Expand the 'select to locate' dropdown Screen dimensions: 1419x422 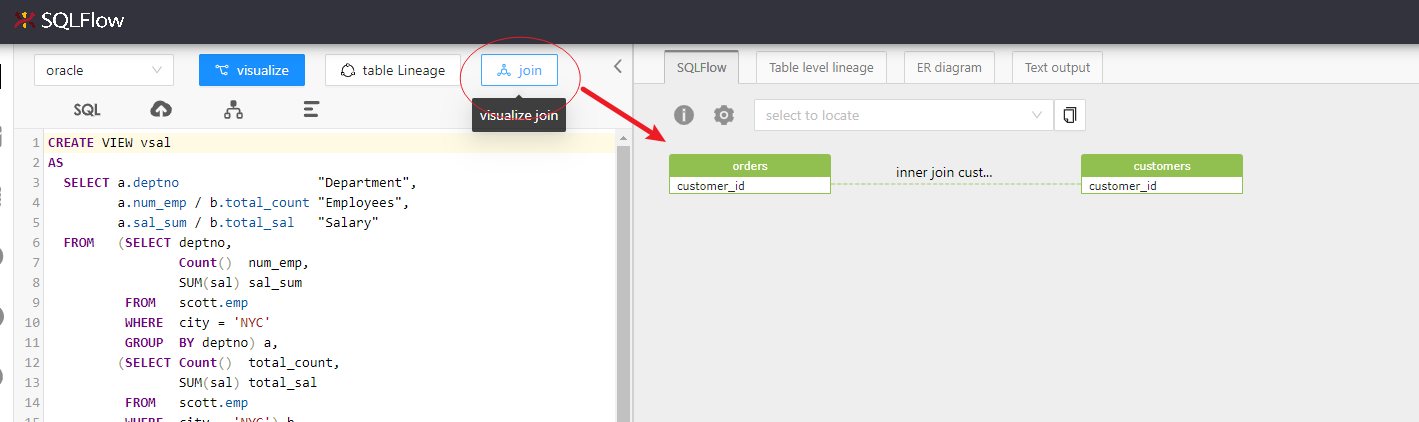click(903, 115)
